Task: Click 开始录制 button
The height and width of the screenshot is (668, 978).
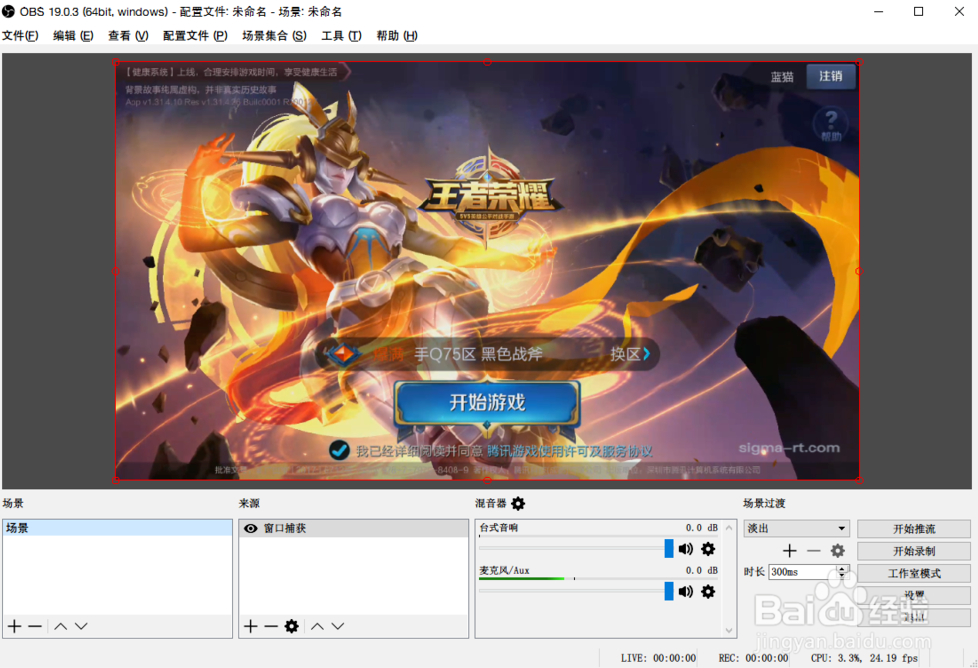Action: tap(914, 551)
